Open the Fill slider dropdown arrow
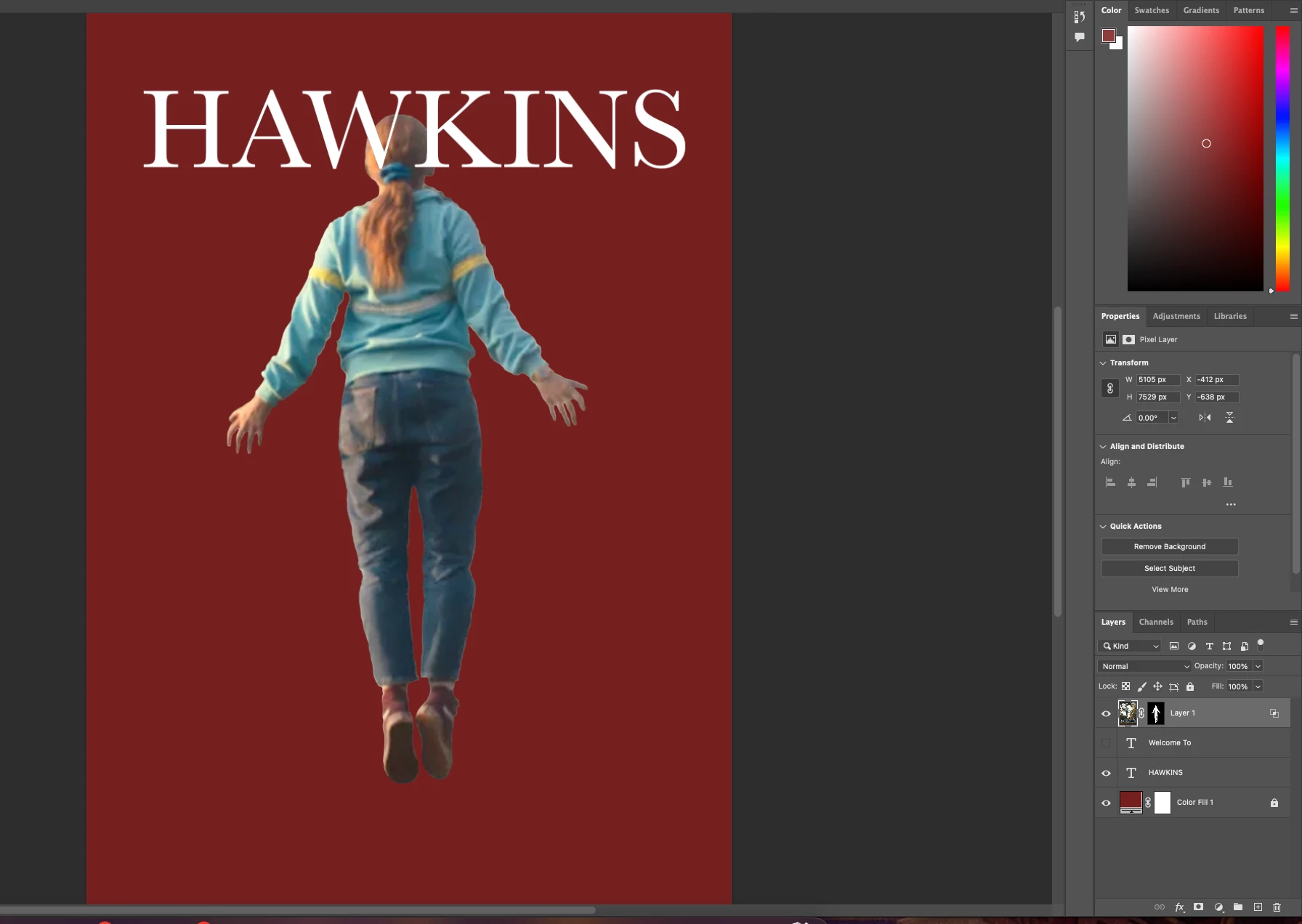Viewport: 1302px width, 924px height. (1258, 686)
